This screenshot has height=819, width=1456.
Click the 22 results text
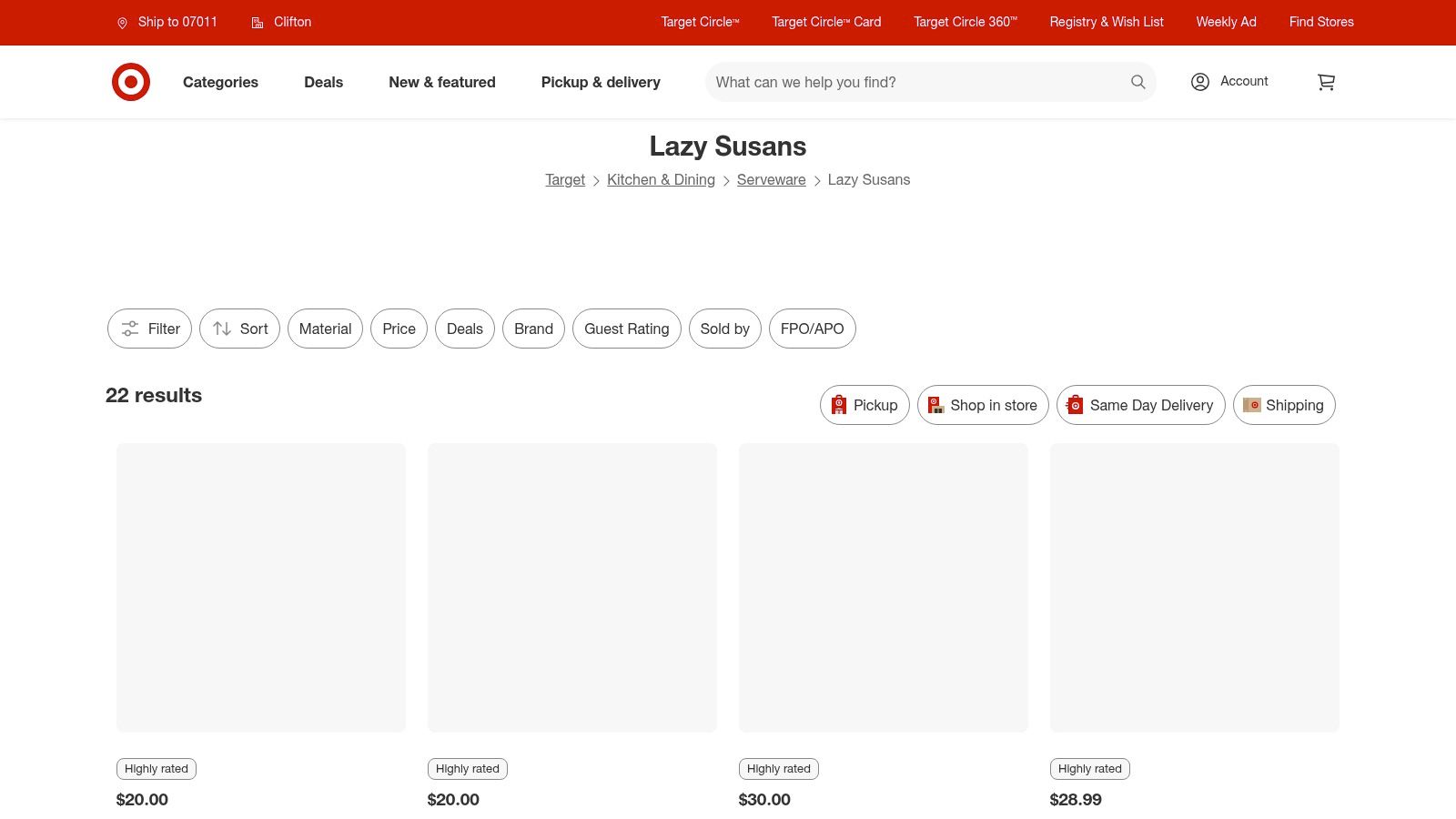(154, 395)
